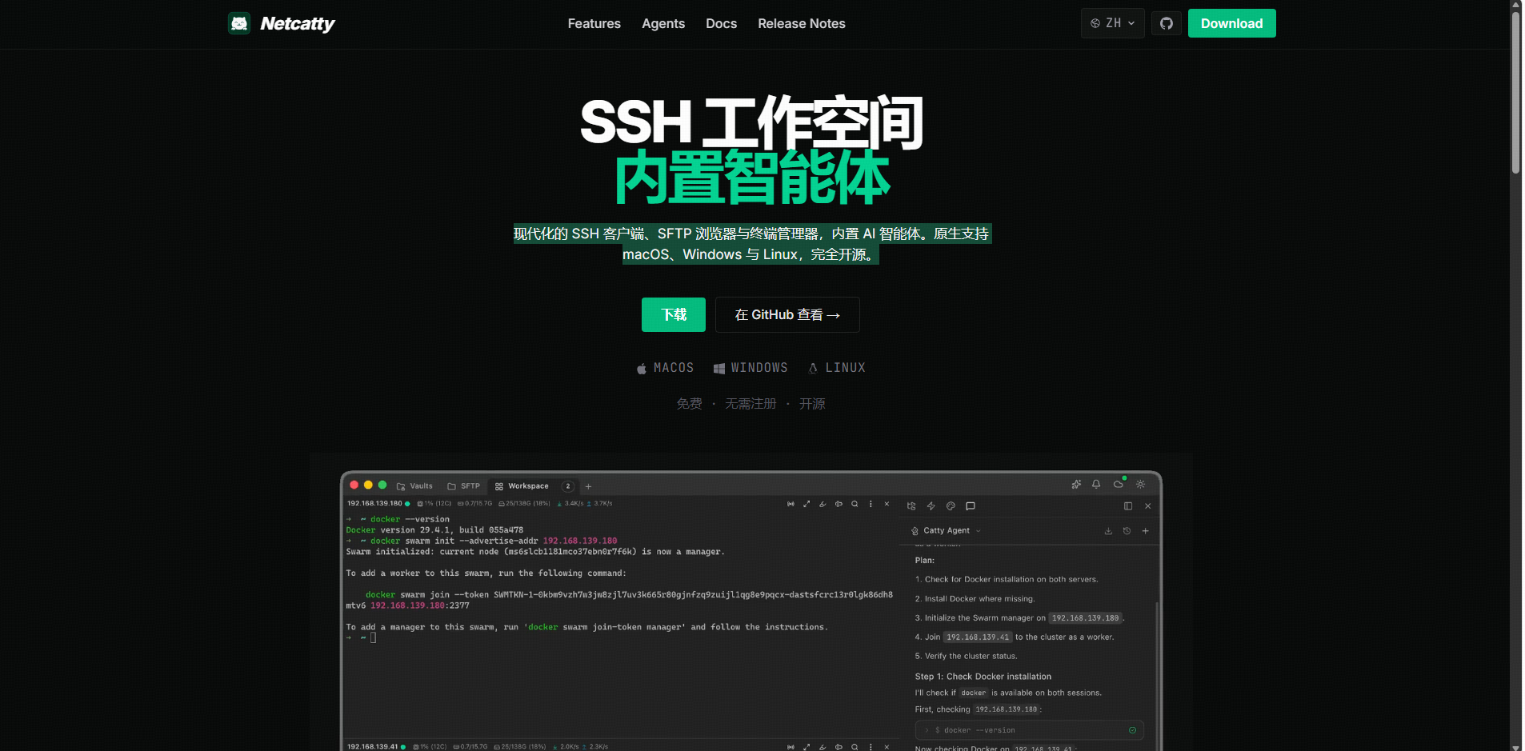
Task: Click the globe icon in the language selector
Action: click(1095, 23)
